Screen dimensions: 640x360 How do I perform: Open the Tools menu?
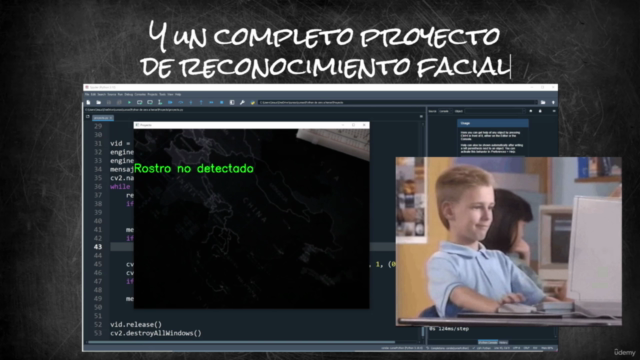[x=162, y=94]
